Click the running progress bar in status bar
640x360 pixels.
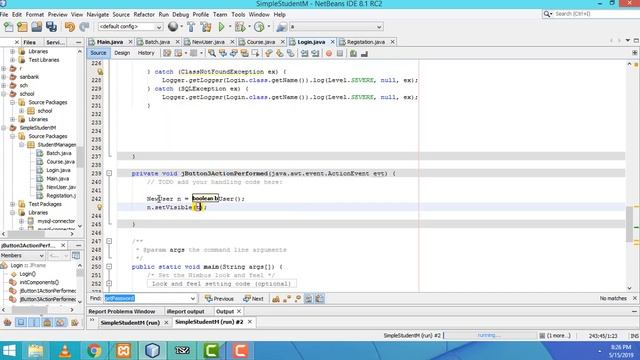490,336
